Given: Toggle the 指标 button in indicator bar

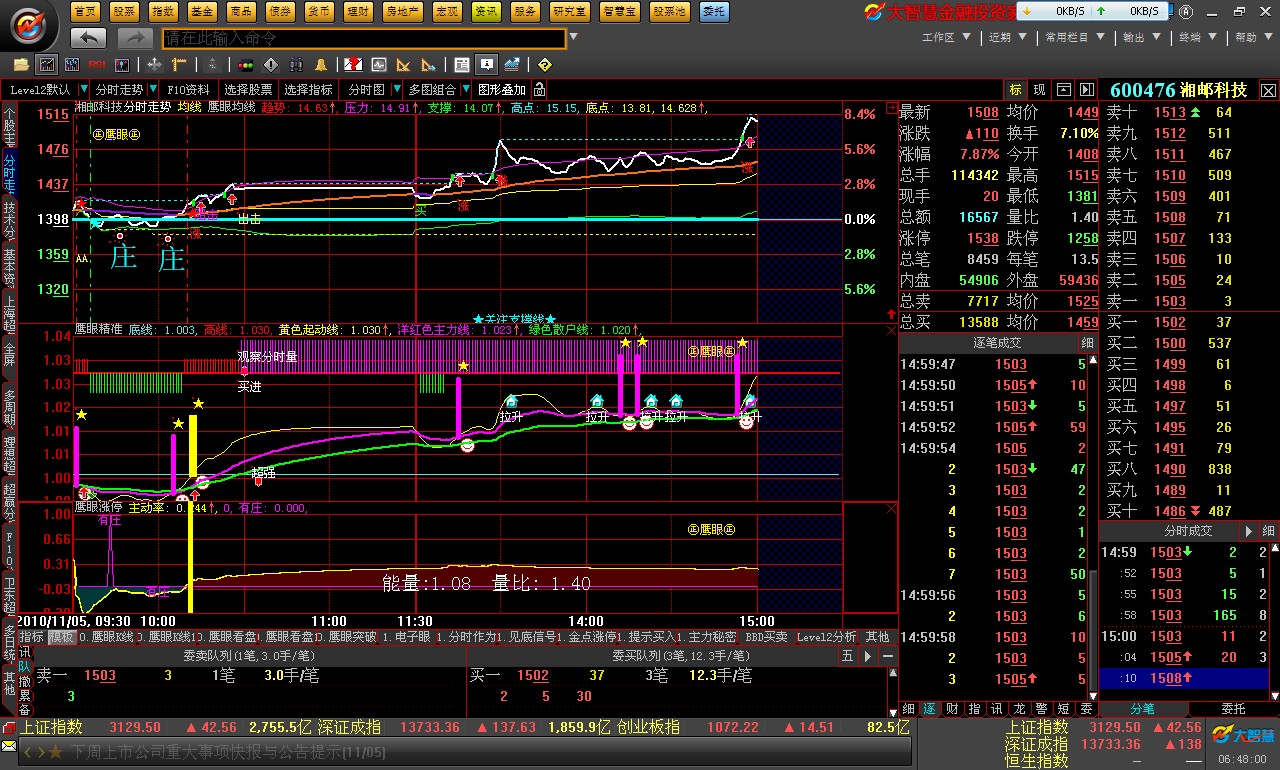Looking at the screenshot, I should pyautogui.click(x=32, y=637).
